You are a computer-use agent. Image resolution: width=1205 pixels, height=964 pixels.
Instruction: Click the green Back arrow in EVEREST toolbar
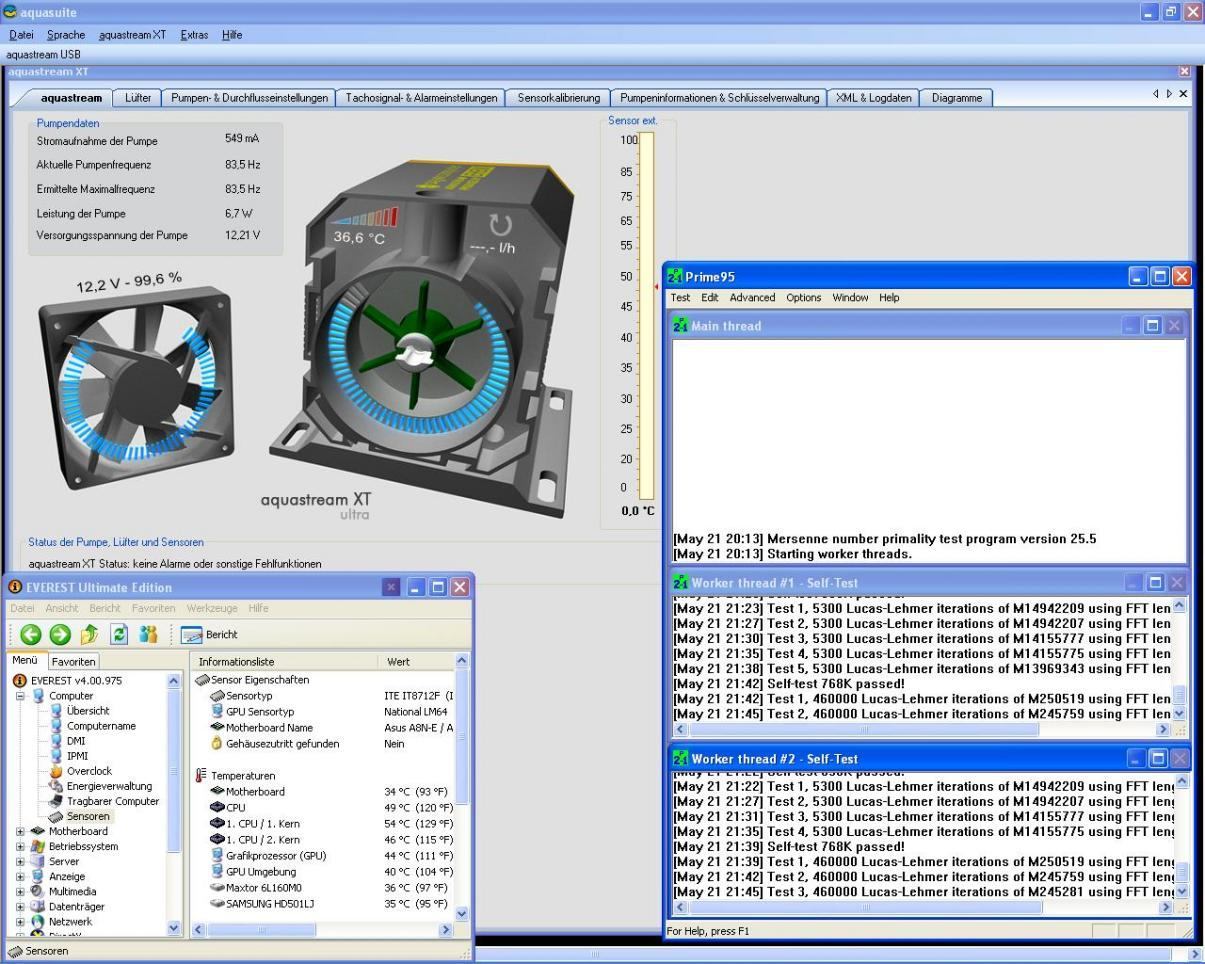click(30, 634)
